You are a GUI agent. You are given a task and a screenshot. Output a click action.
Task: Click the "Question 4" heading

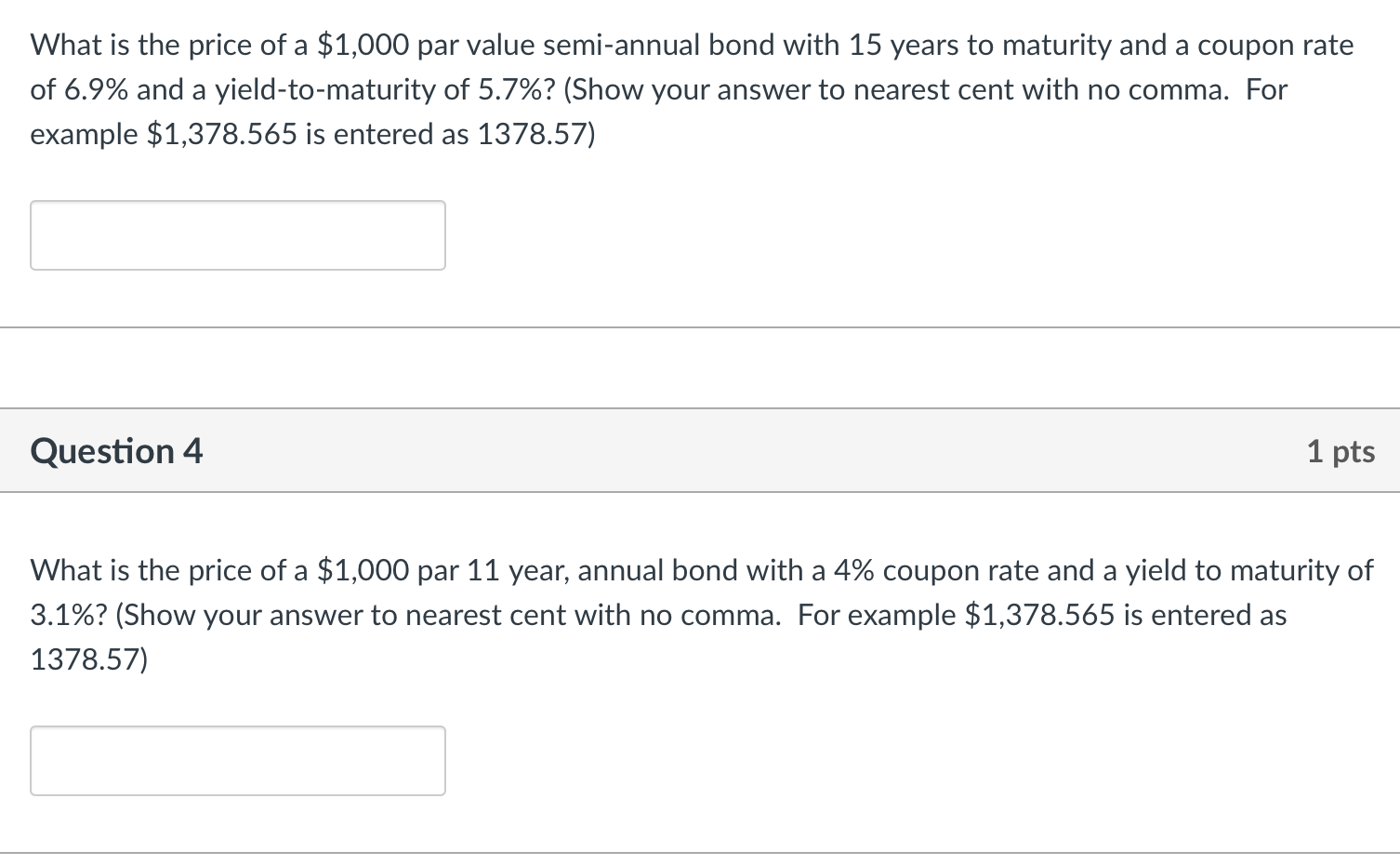tap(116, 451)
